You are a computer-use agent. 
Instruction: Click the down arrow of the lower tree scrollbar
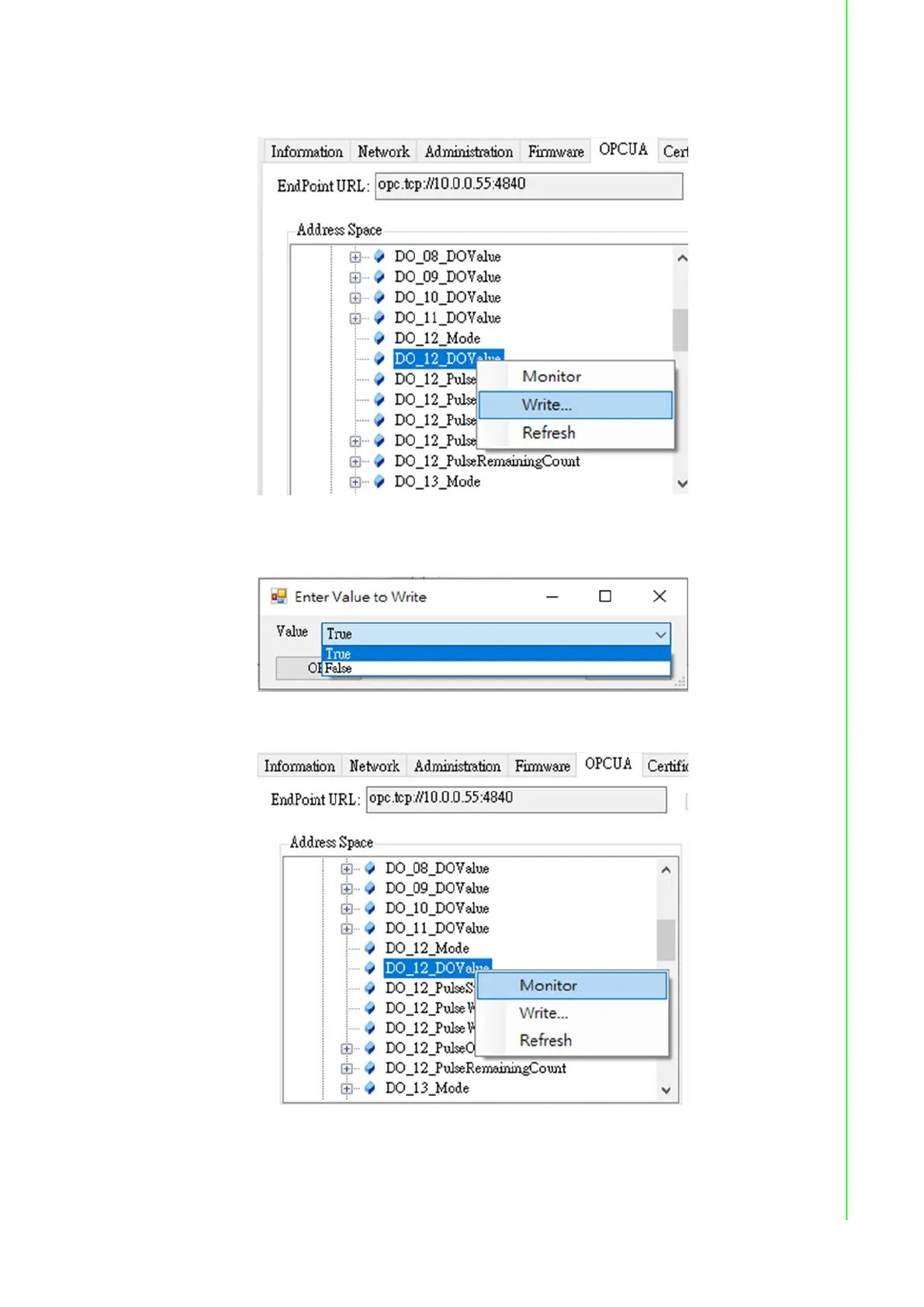coord(666,1090)
